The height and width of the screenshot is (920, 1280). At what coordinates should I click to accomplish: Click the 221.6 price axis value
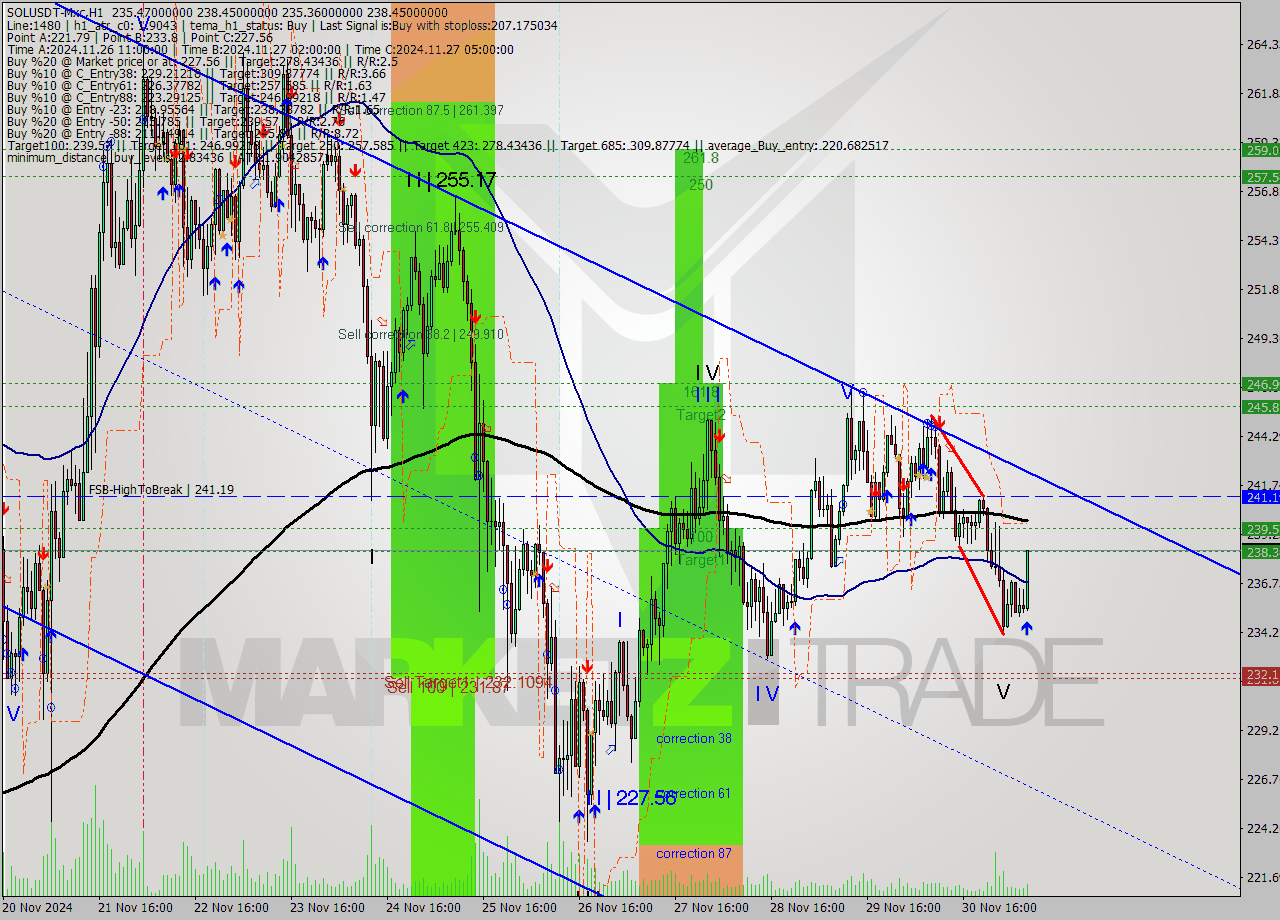coord(1261,877)
